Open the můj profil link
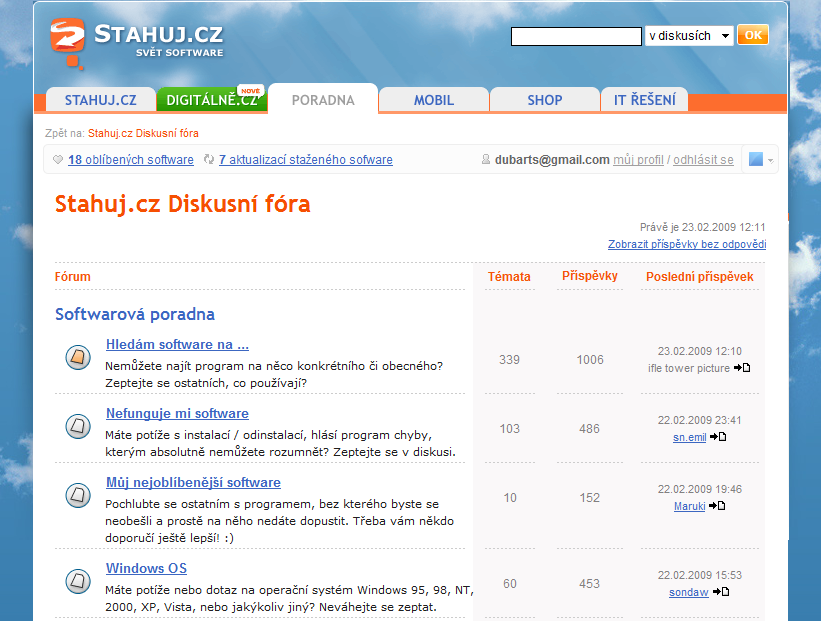This screenshot has height=621, width=821. (x=638, y=160)
